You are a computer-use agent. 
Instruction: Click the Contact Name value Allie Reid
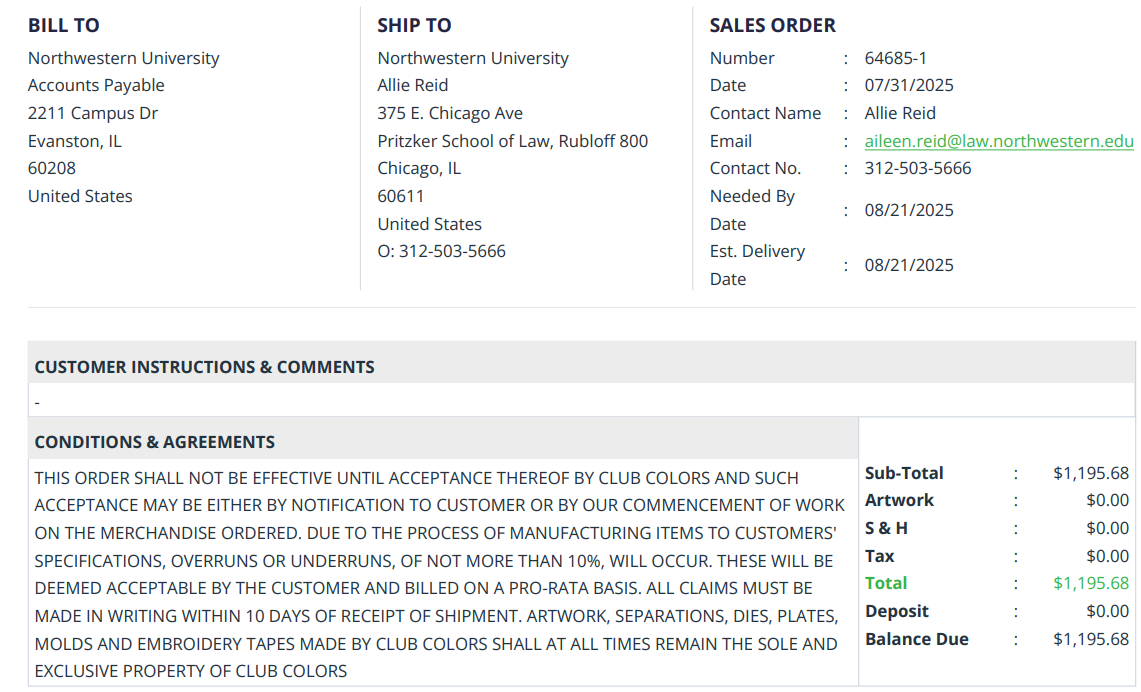pos(900,113)
